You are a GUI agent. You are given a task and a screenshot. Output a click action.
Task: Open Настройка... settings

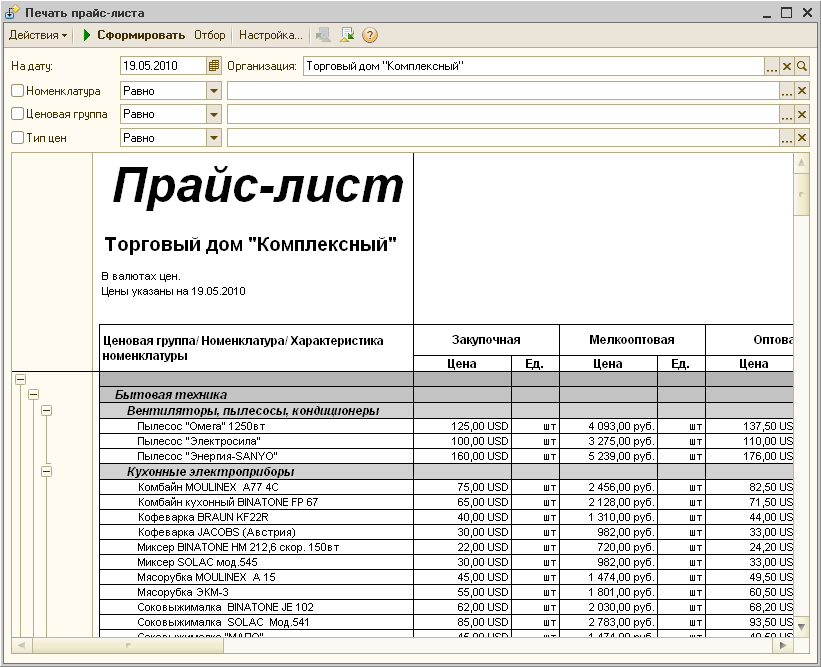coord(271,35)
